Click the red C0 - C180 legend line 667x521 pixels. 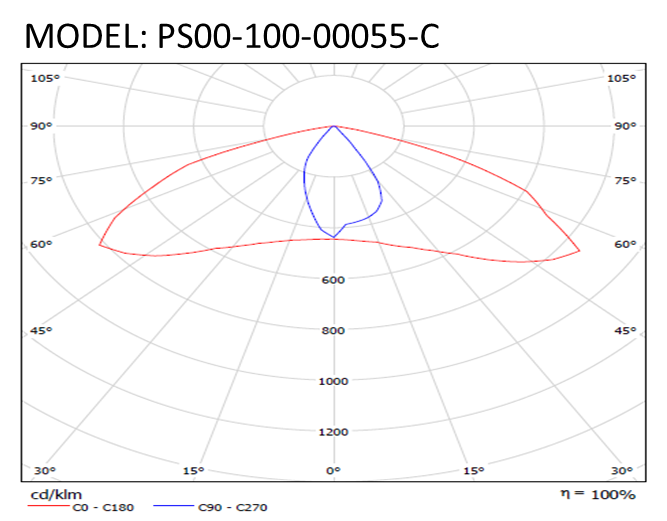pos(48,506)
